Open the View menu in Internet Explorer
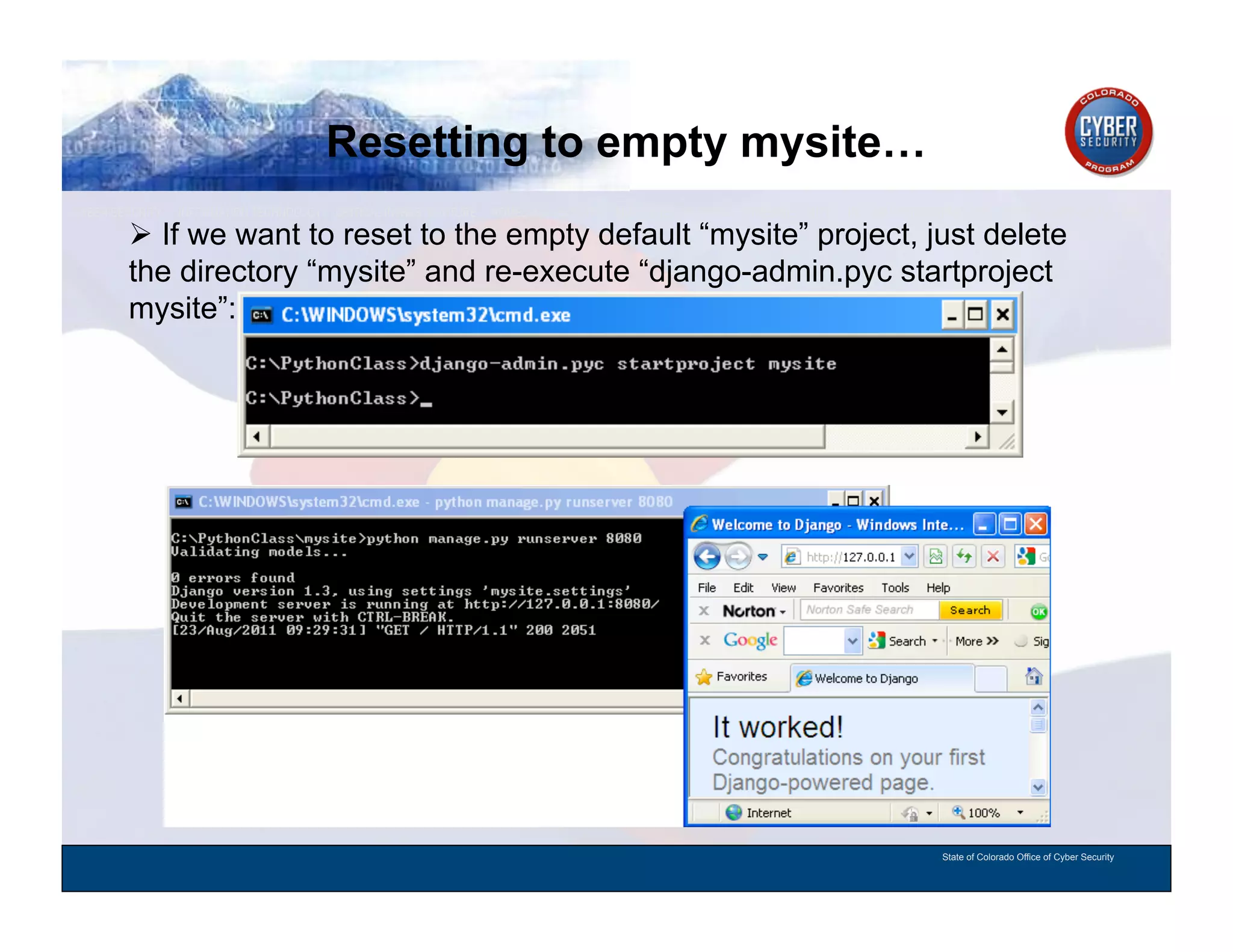The height and width of the screenshot is (952, 1233). (783, 588)
